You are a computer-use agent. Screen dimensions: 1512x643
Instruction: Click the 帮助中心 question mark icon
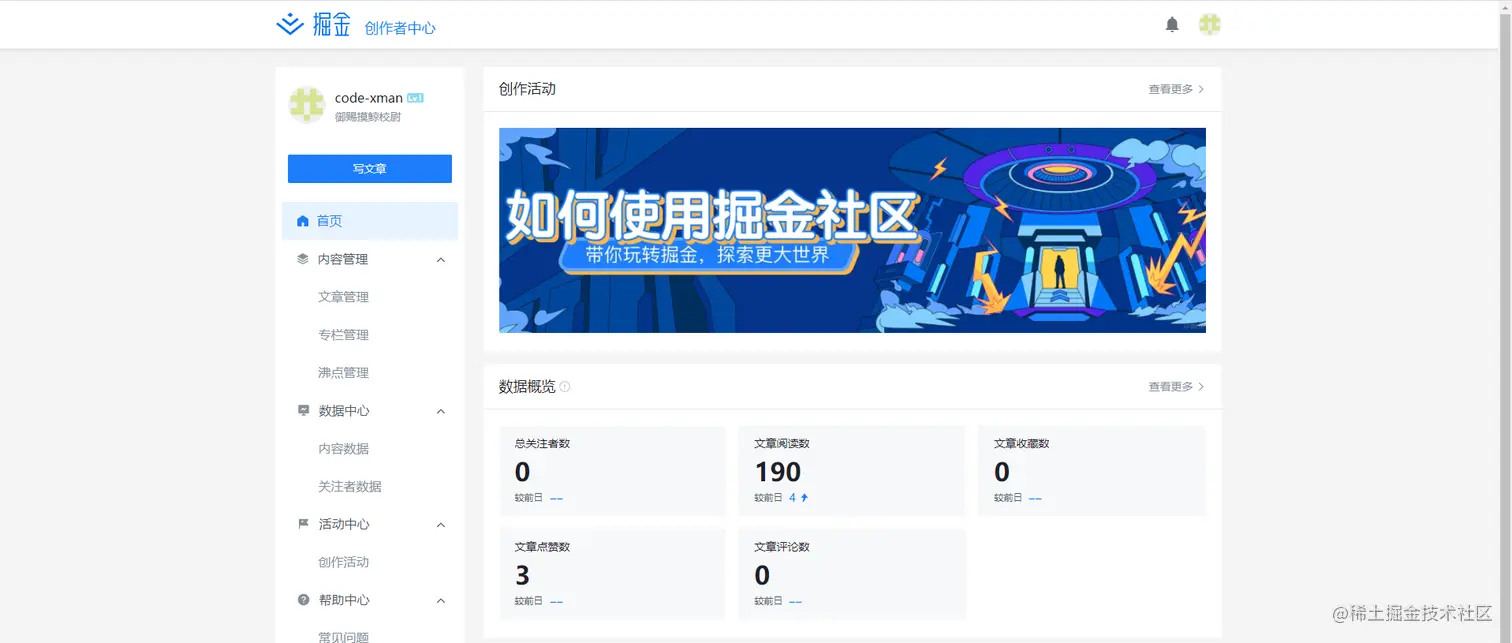(303, 600)
